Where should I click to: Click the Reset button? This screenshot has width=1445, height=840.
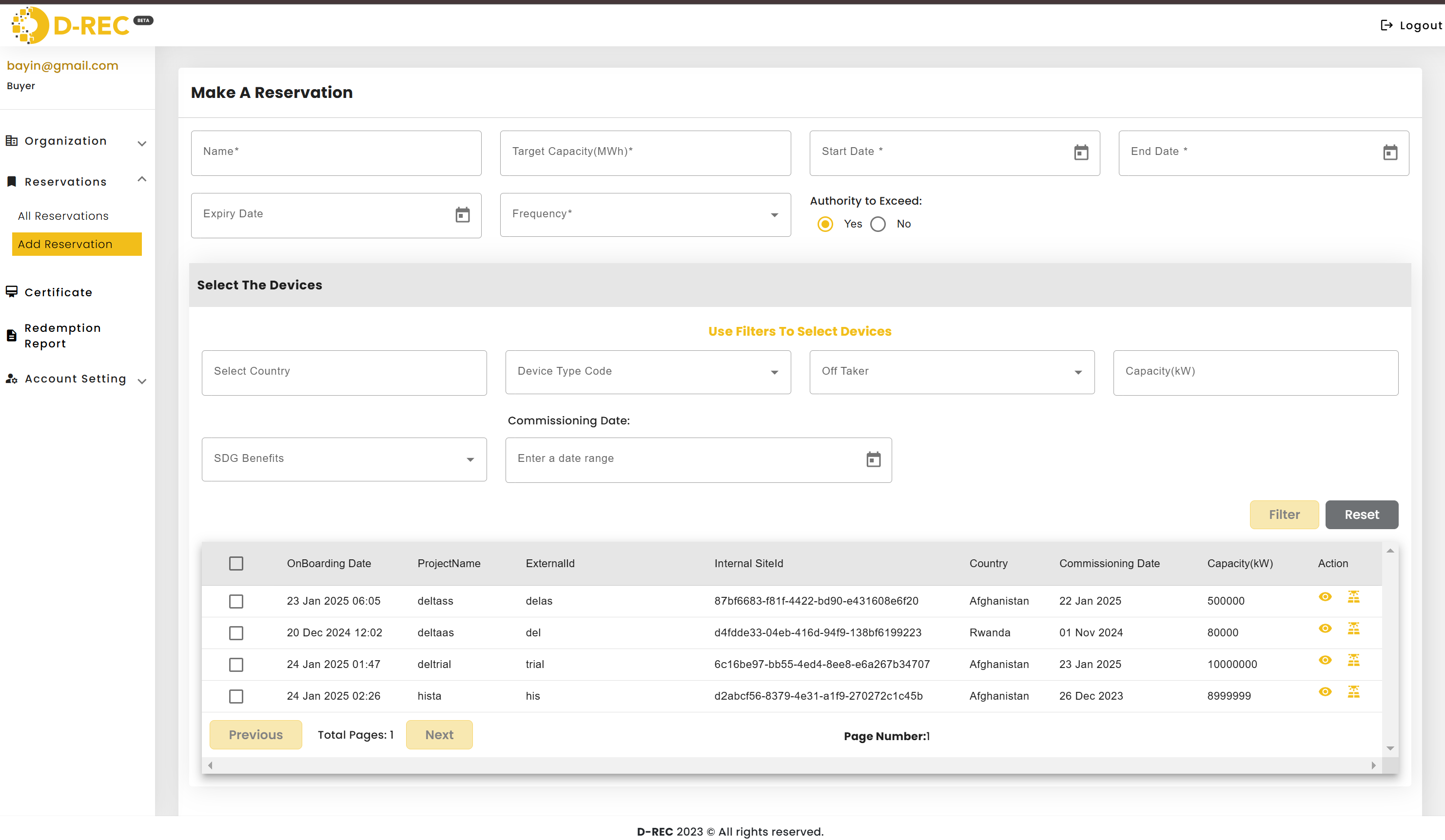[x=1361, y=515]
